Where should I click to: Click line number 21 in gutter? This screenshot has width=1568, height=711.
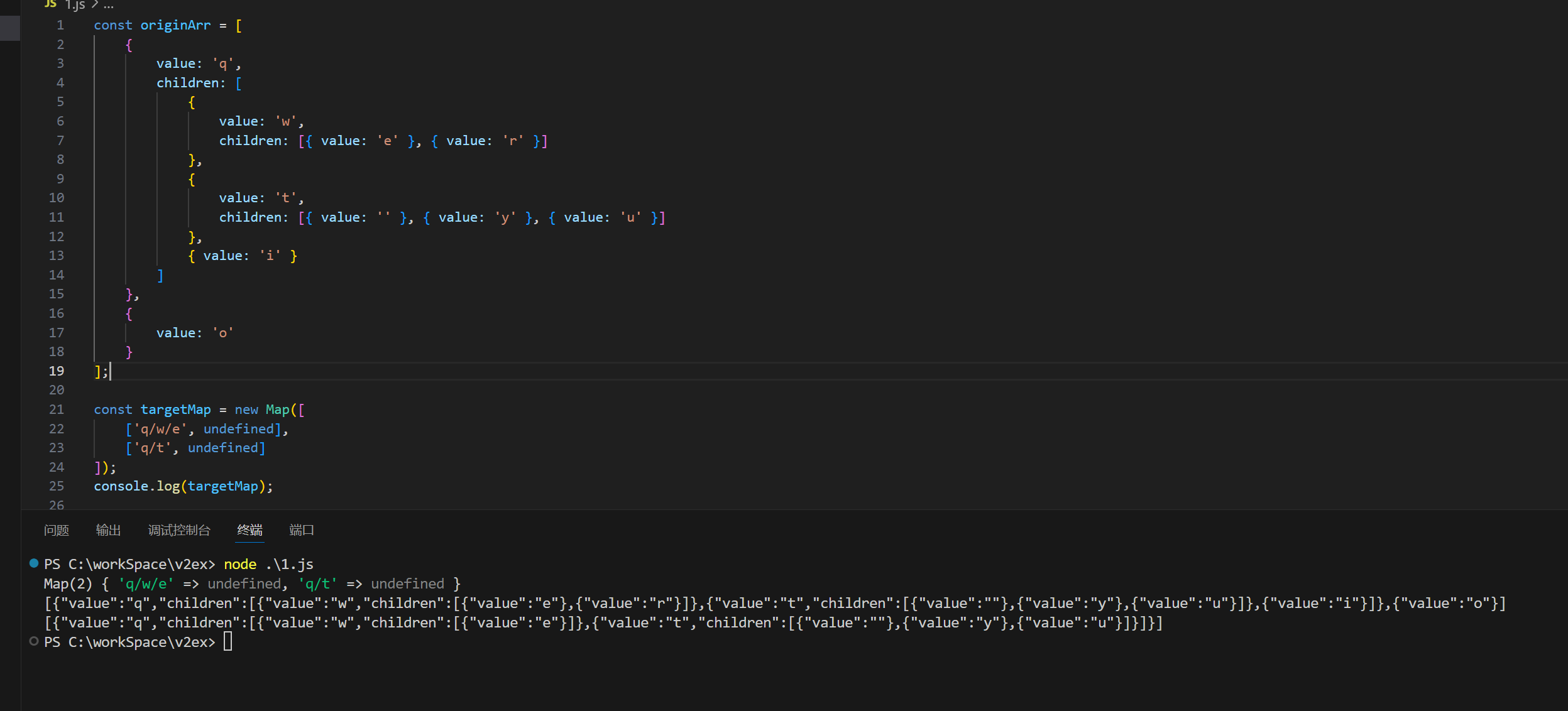[57, 410]
